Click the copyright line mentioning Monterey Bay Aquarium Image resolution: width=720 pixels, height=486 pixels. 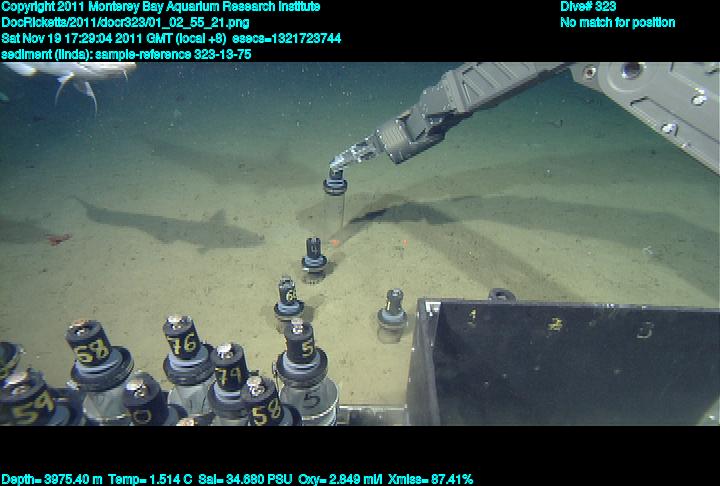[161, 7]
